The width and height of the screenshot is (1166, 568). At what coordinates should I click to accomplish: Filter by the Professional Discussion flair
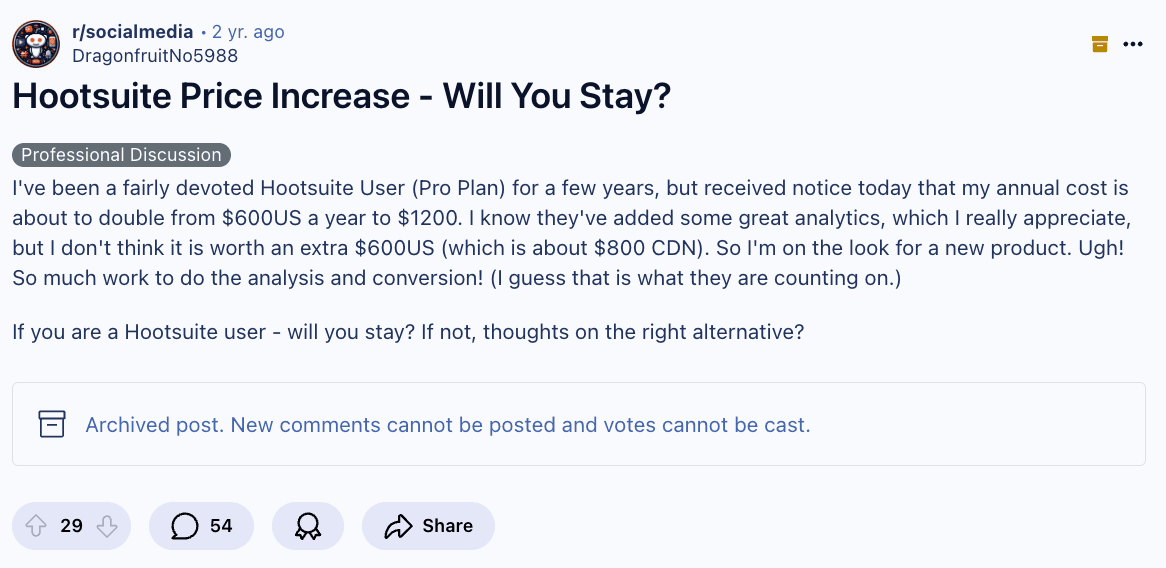pos(122,155)
